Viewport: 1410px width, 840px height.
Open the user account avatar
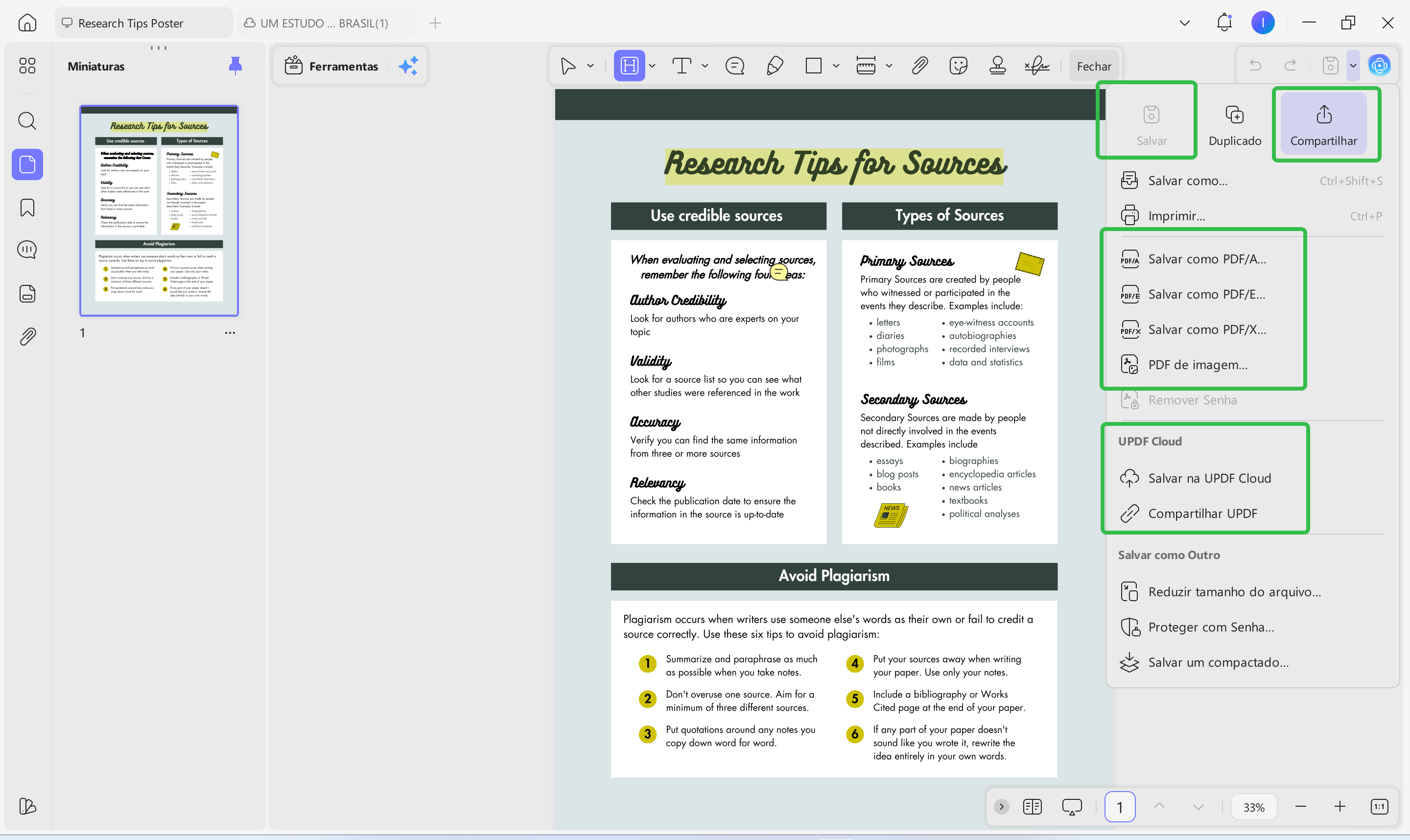(x=1262, y=23)
